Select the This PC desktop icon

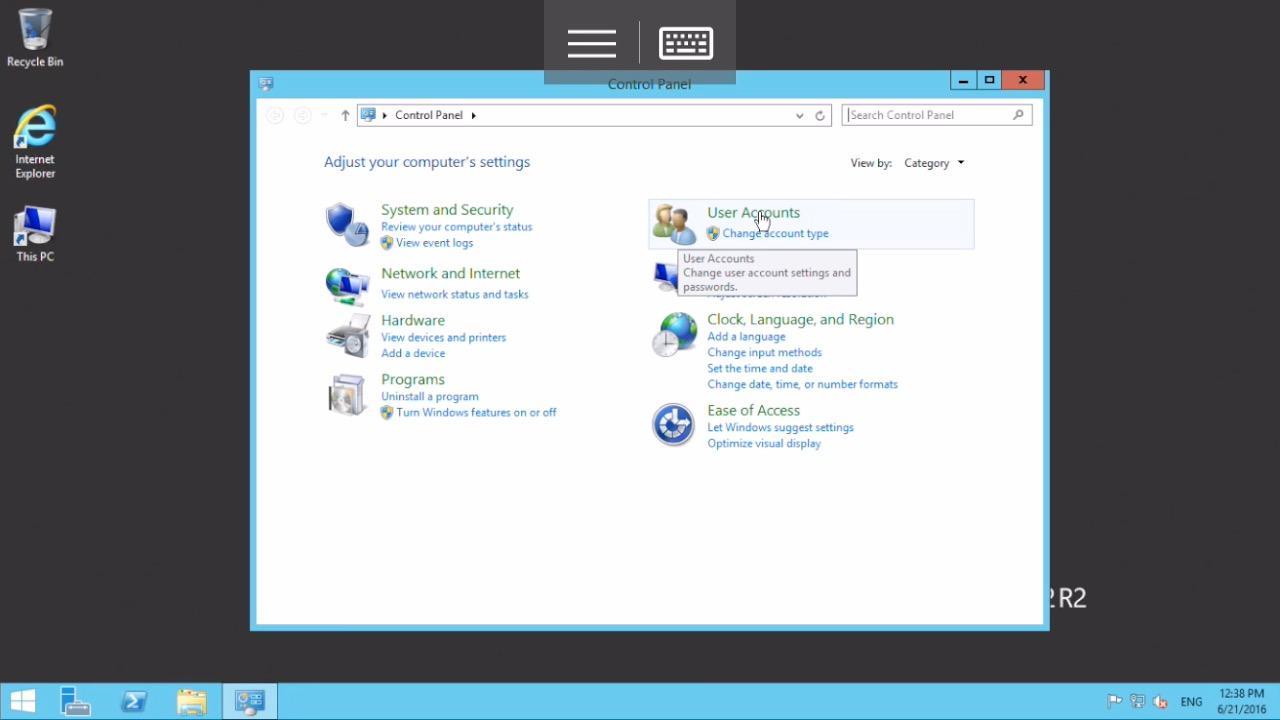(x=35, y=235)
